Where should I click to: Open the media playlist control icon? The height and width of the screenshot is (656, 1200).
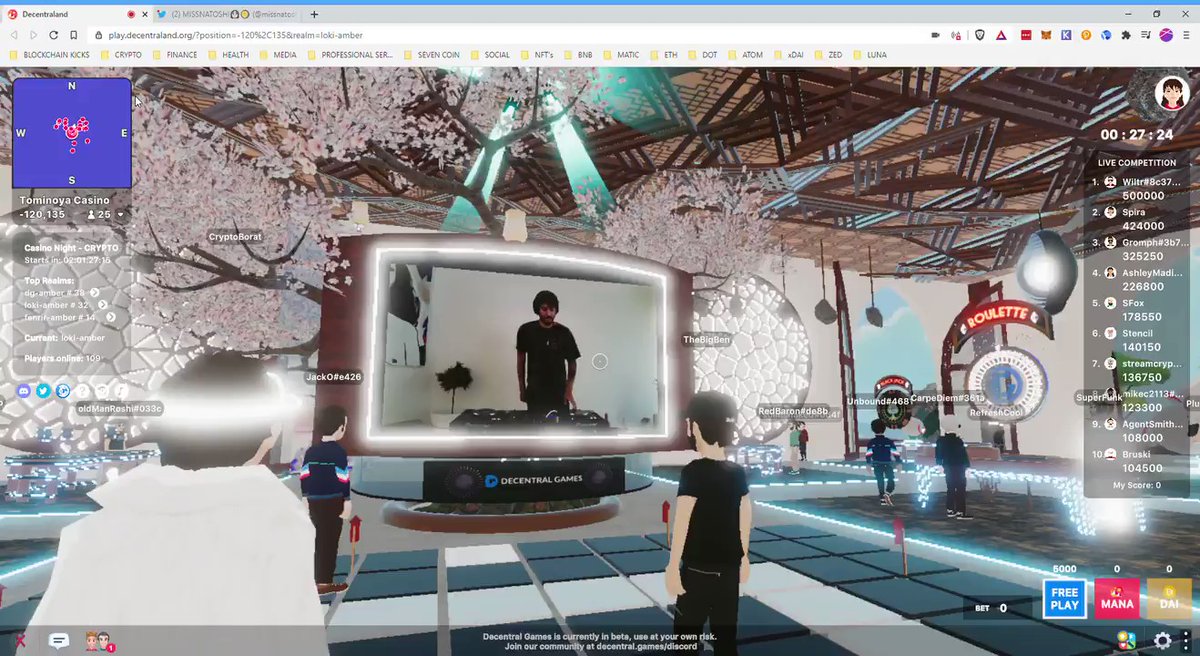pyautogui.click(x=1146, y=35)
